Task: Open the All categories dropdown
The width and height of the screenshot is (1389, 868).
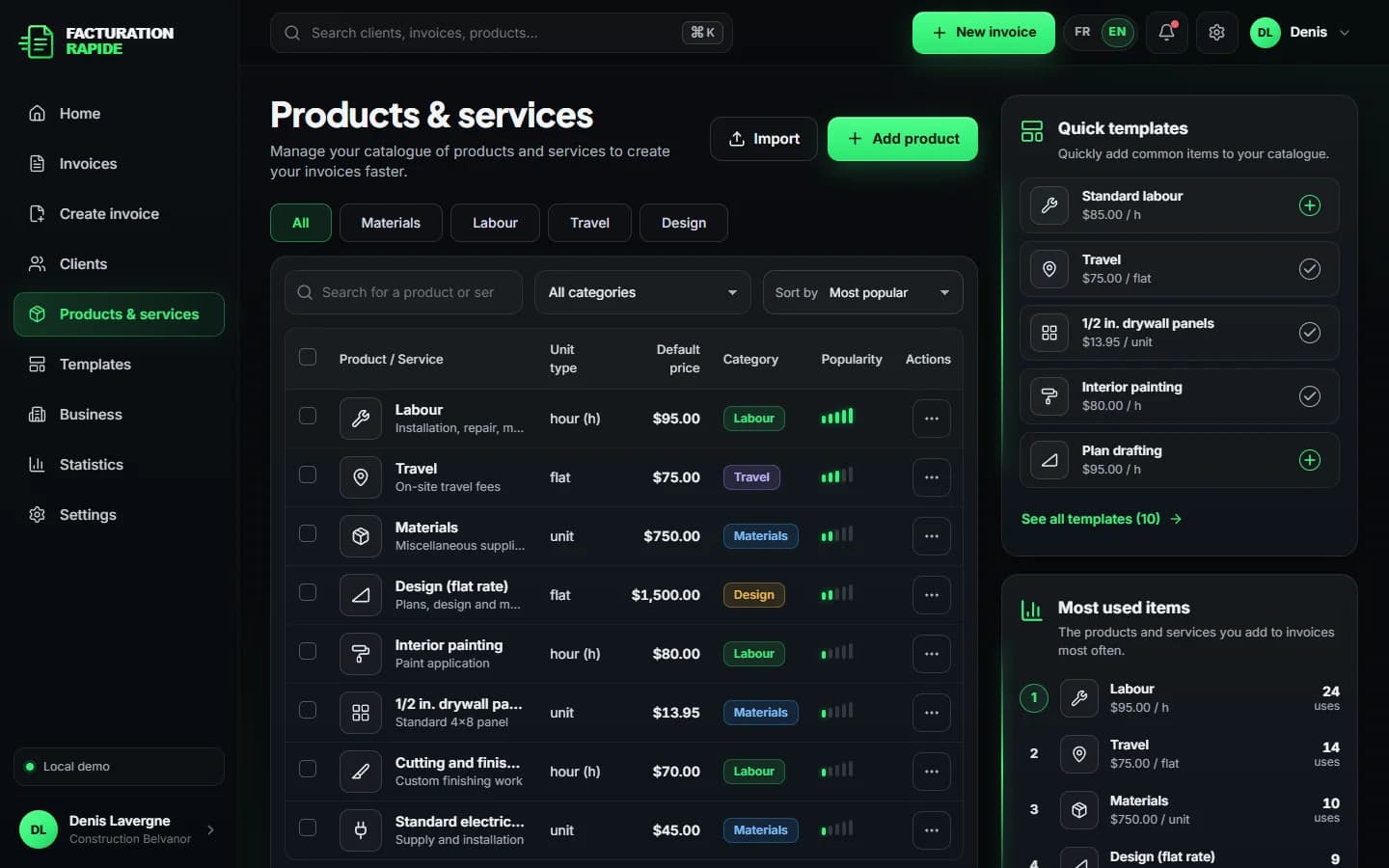Action: (642, 292)
